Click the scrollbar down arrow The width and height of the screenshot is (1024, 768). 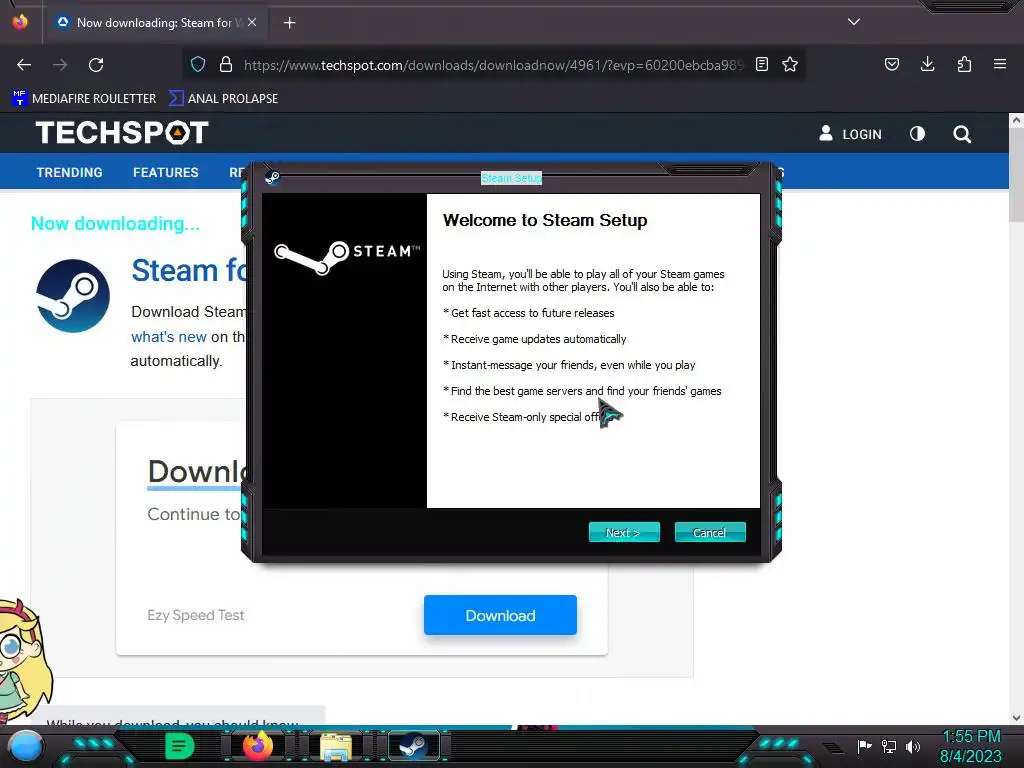[x=1016, y=718]
